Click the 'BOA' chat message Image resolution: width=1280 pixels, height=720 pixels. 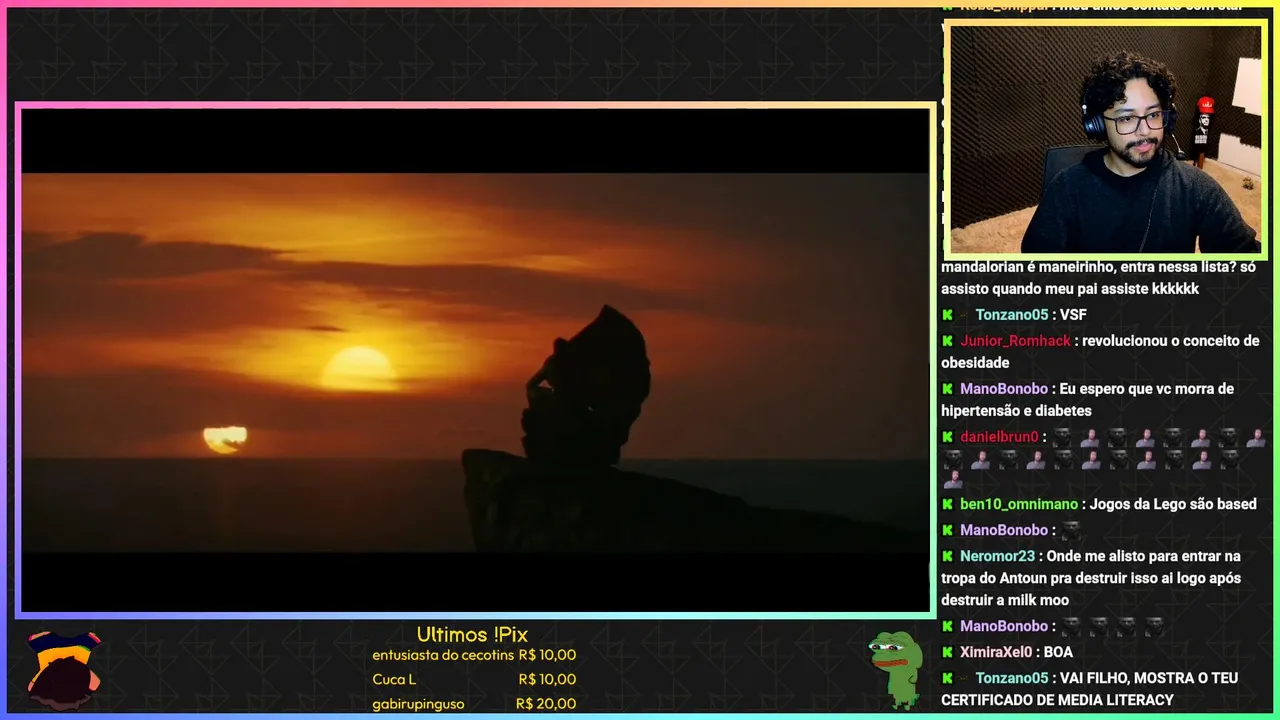[1058, 652]
